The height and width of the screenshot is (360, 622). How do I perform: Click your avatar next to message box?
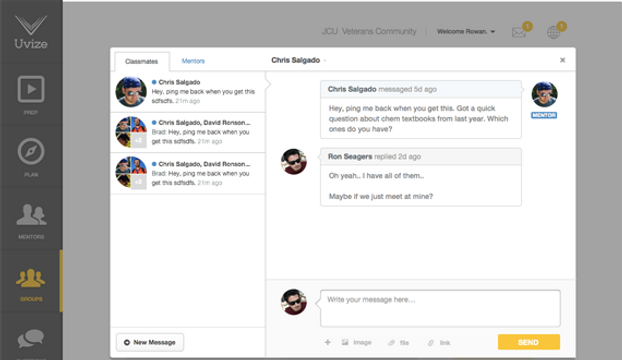point(294,302)
